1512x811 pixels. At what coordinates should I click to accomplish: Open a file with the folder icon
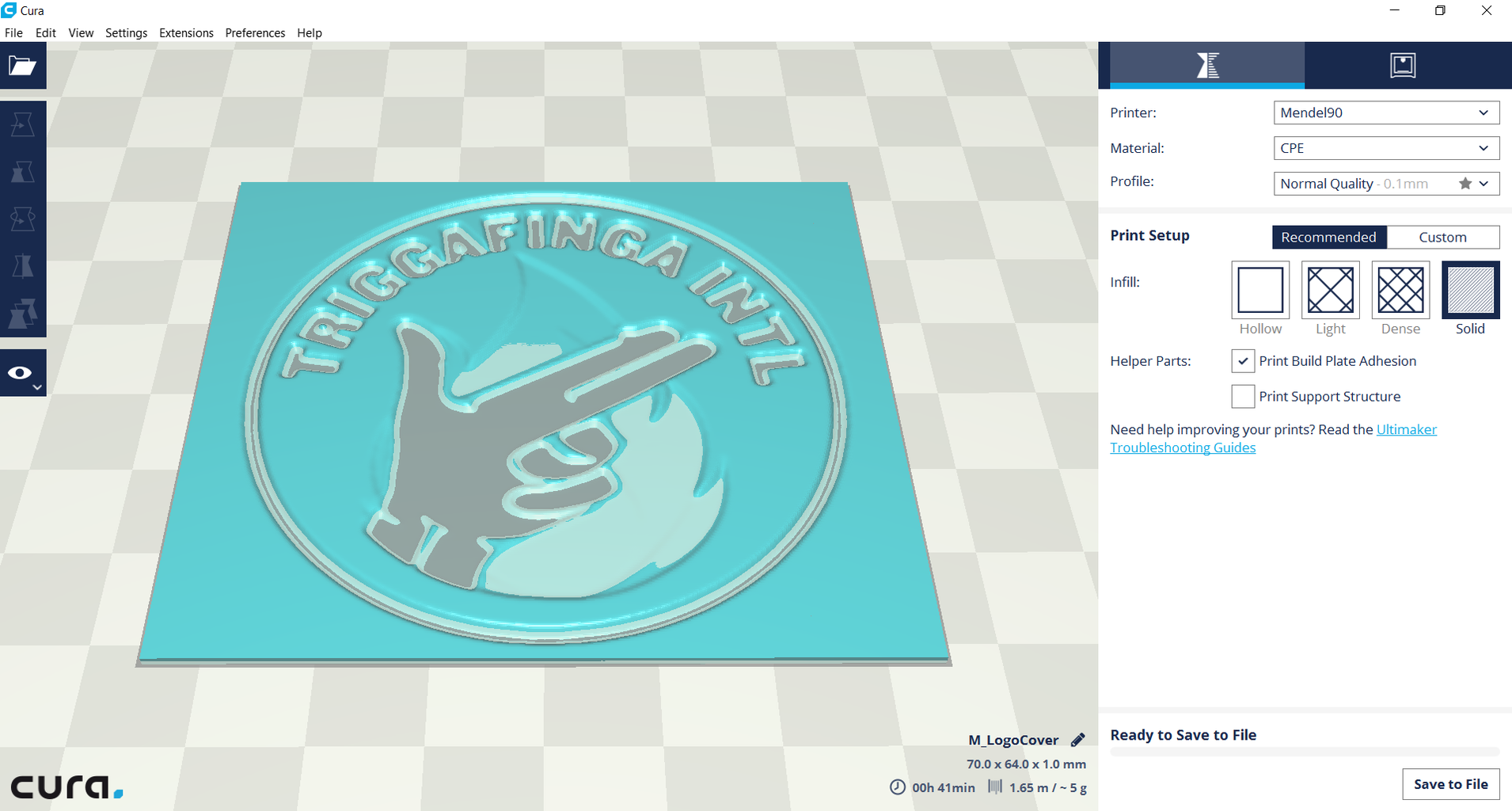[23, 66]
